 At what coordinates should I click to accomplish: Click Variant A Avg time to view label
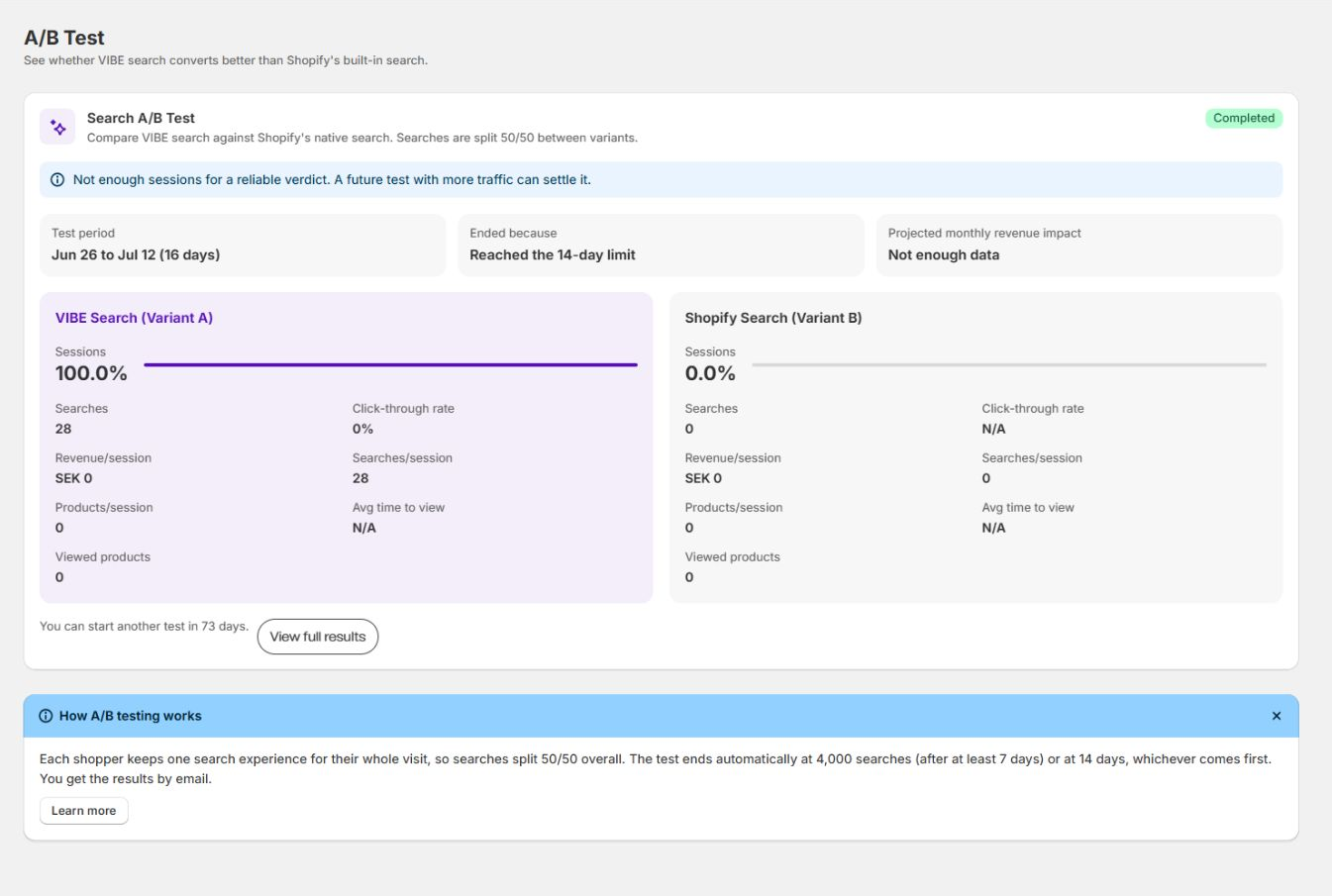tap(398, 508)
